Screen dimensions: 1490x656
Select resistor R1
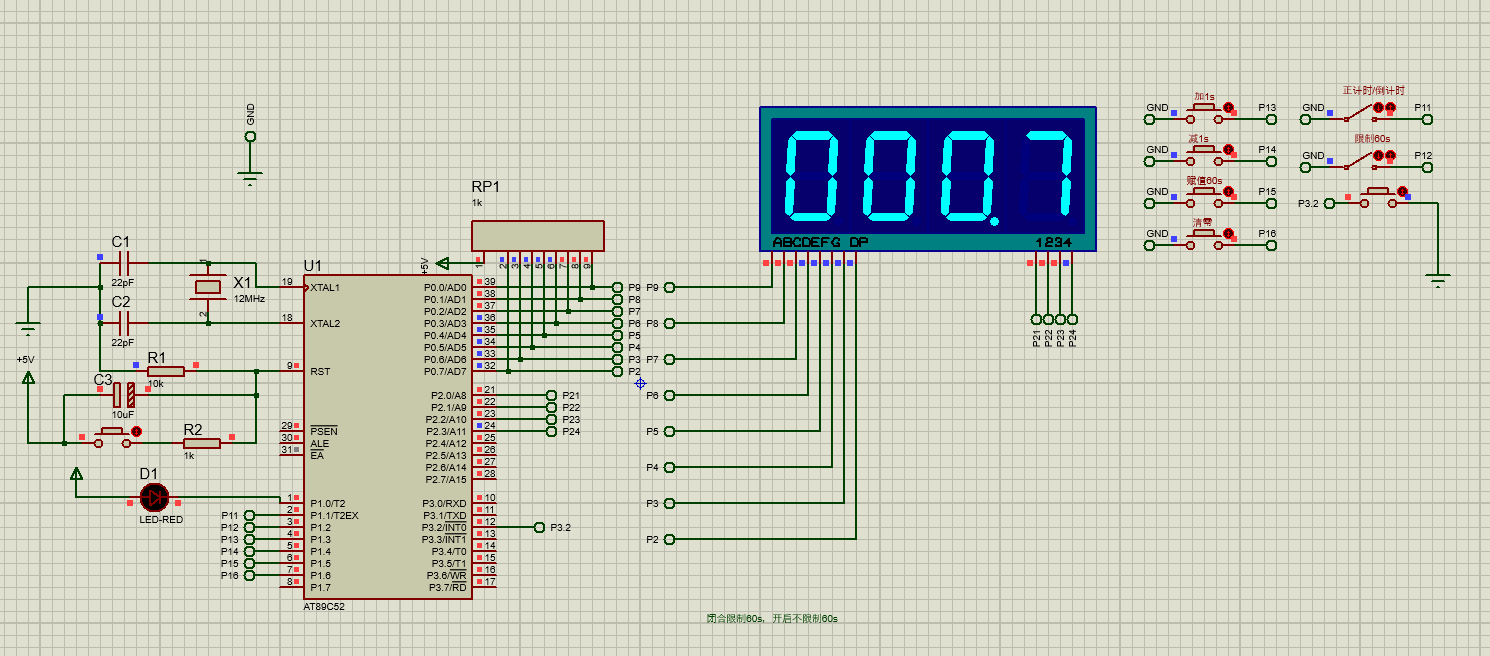click(166, 371)
